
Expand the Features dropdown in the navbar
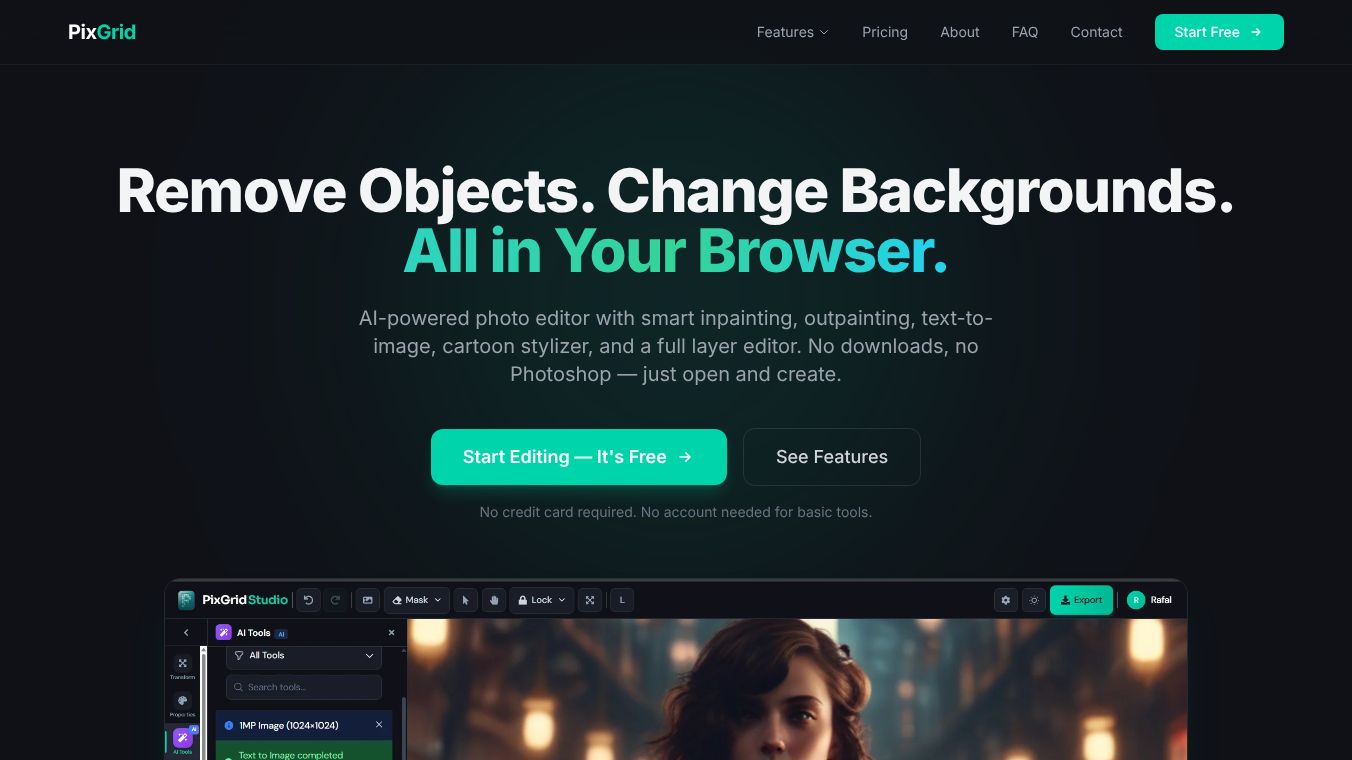click(x=792, y=32)
